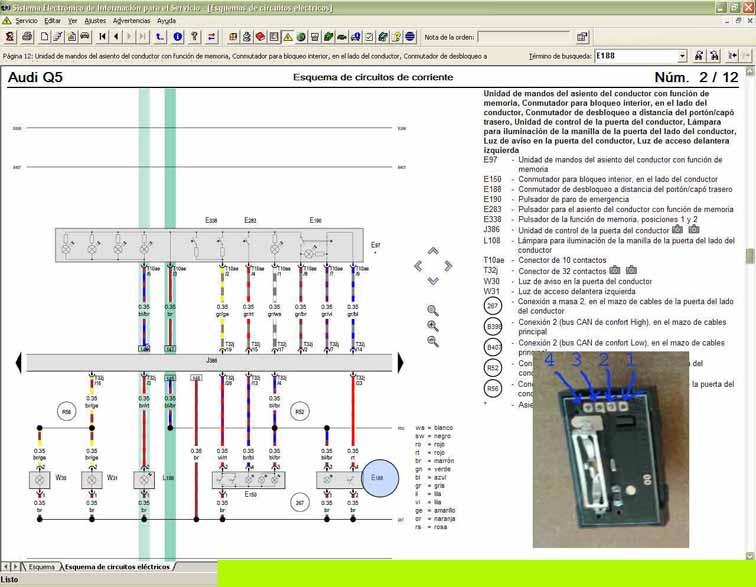Open the Advertencias menu
This screenshot has width=756, height=587.
[x=132, y=21]
